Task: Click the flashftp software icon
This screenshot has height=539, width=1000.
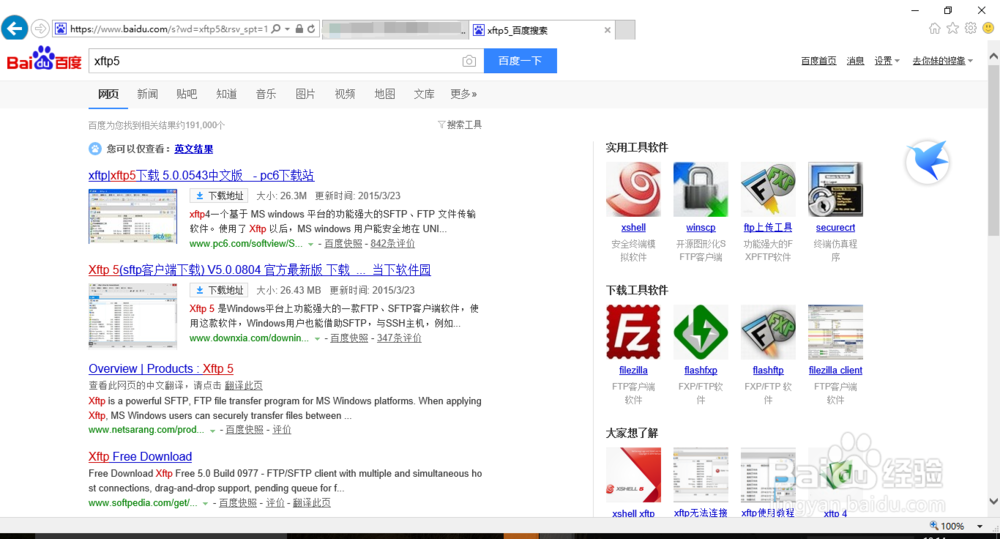Action: (768, 332)
